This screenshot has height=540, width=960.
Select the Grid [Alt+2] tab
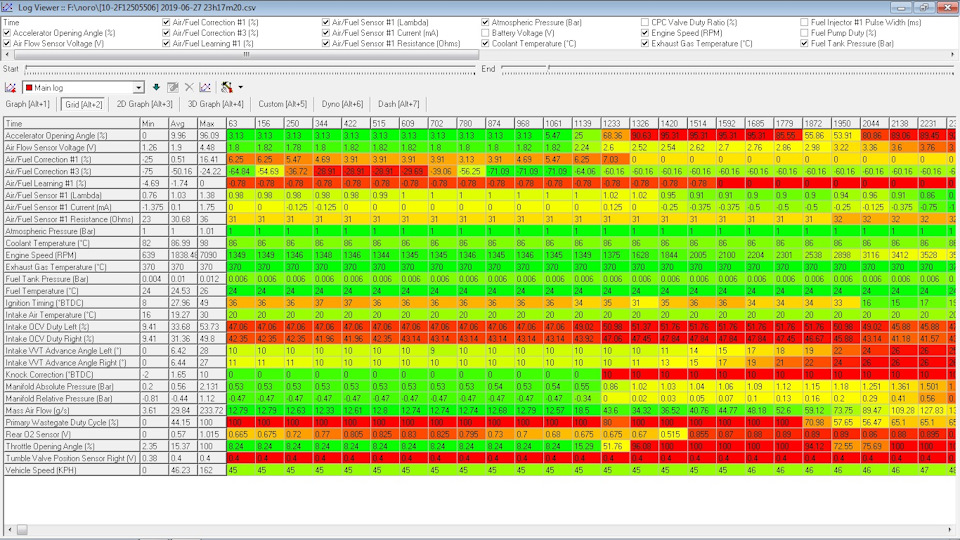click(84, 104)
